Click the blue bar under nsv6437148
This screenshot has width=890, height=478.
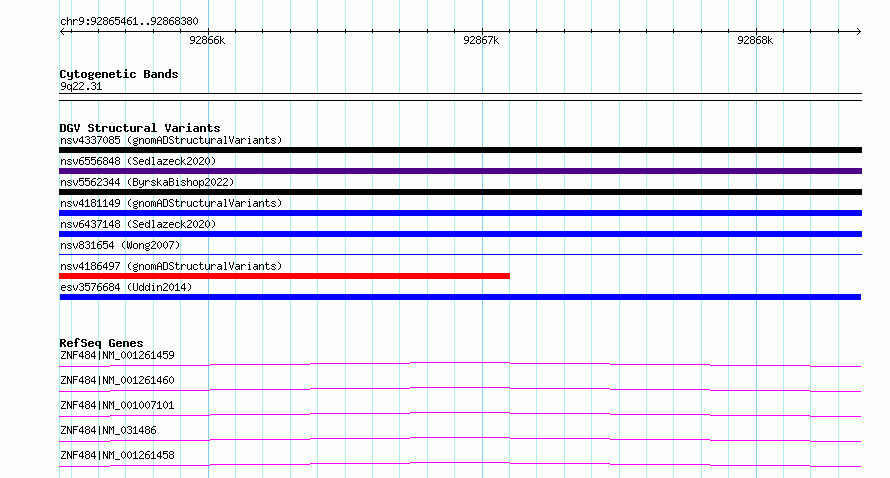(460, 234)
